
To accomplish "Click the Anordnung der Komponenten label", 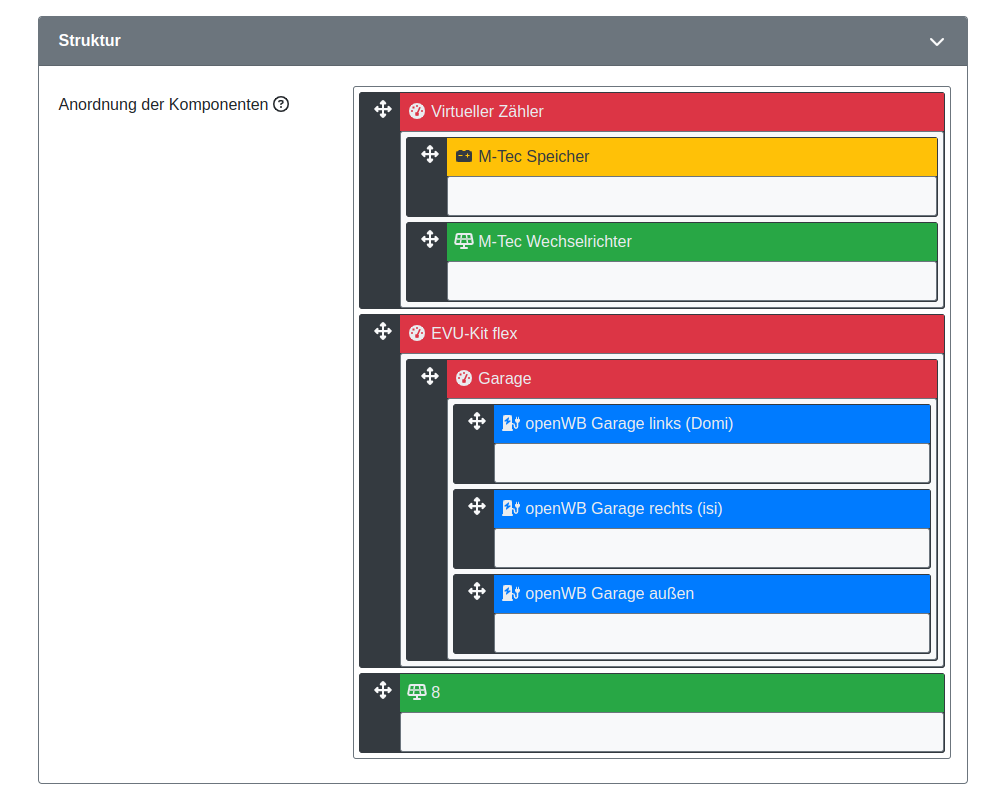I will pos(164,104).
